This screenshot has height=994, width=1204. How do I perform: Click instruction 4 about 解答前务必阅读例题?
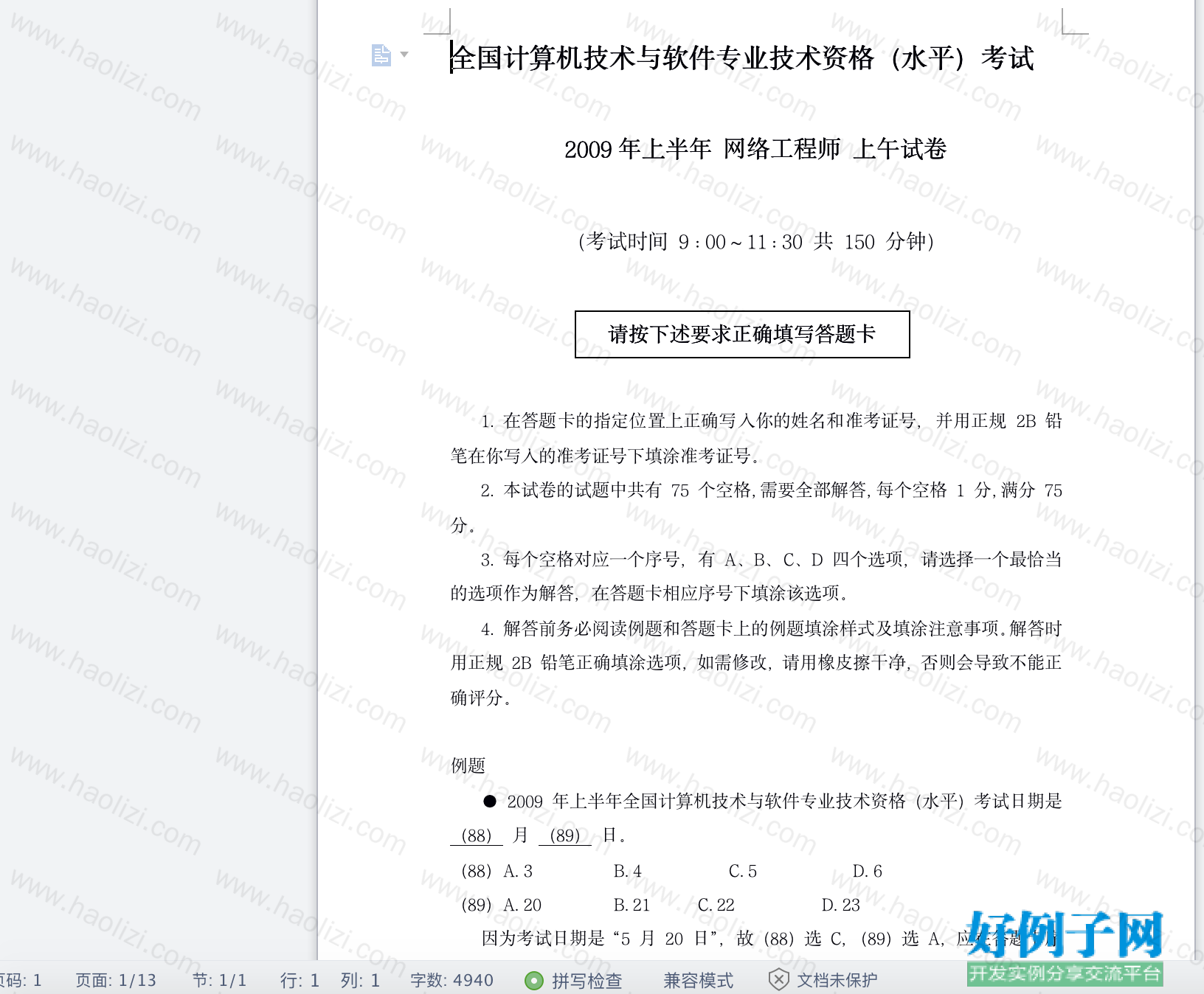[756, 662]
